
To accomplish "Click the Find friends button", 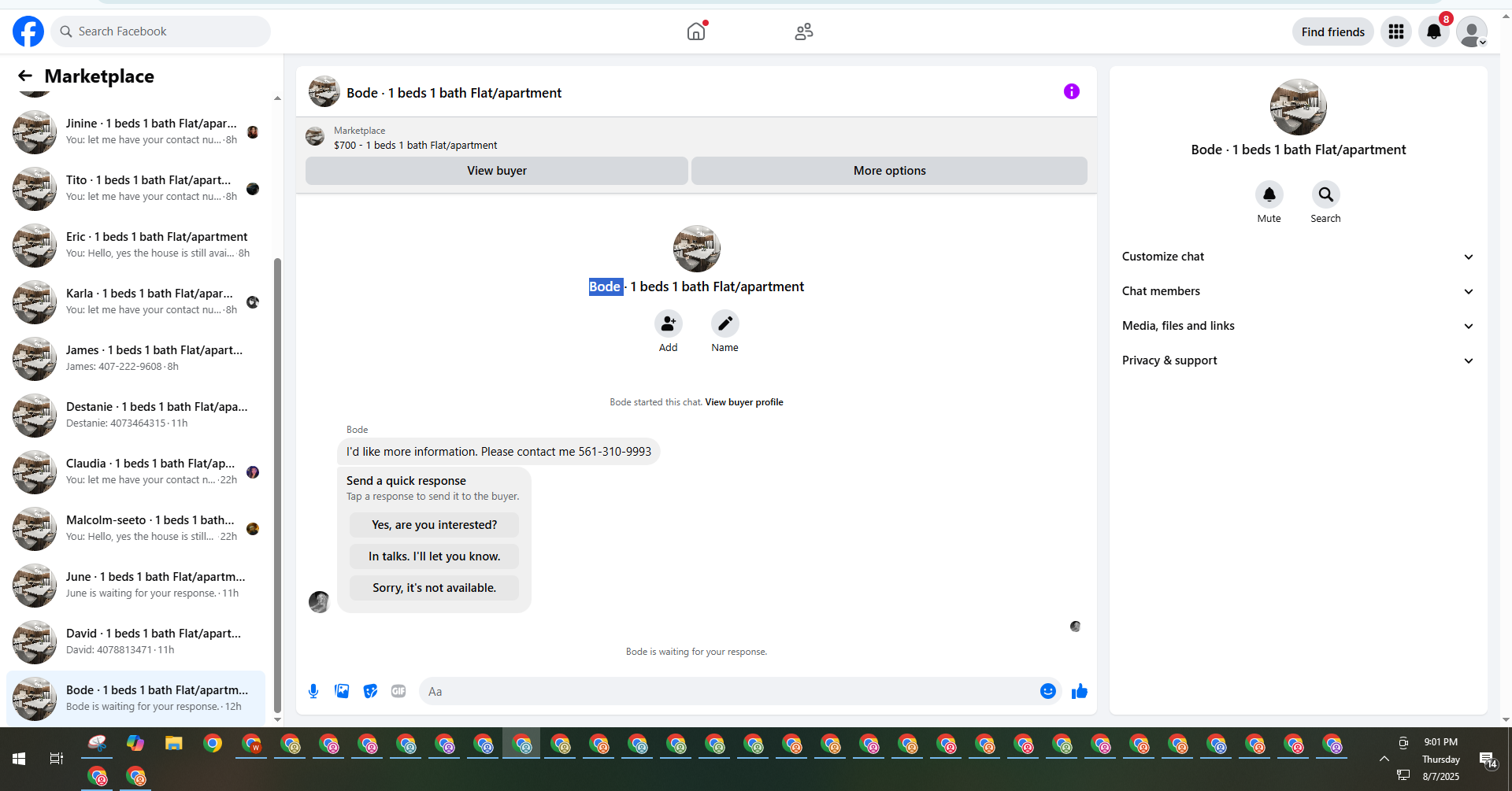I will (1333, 31).
